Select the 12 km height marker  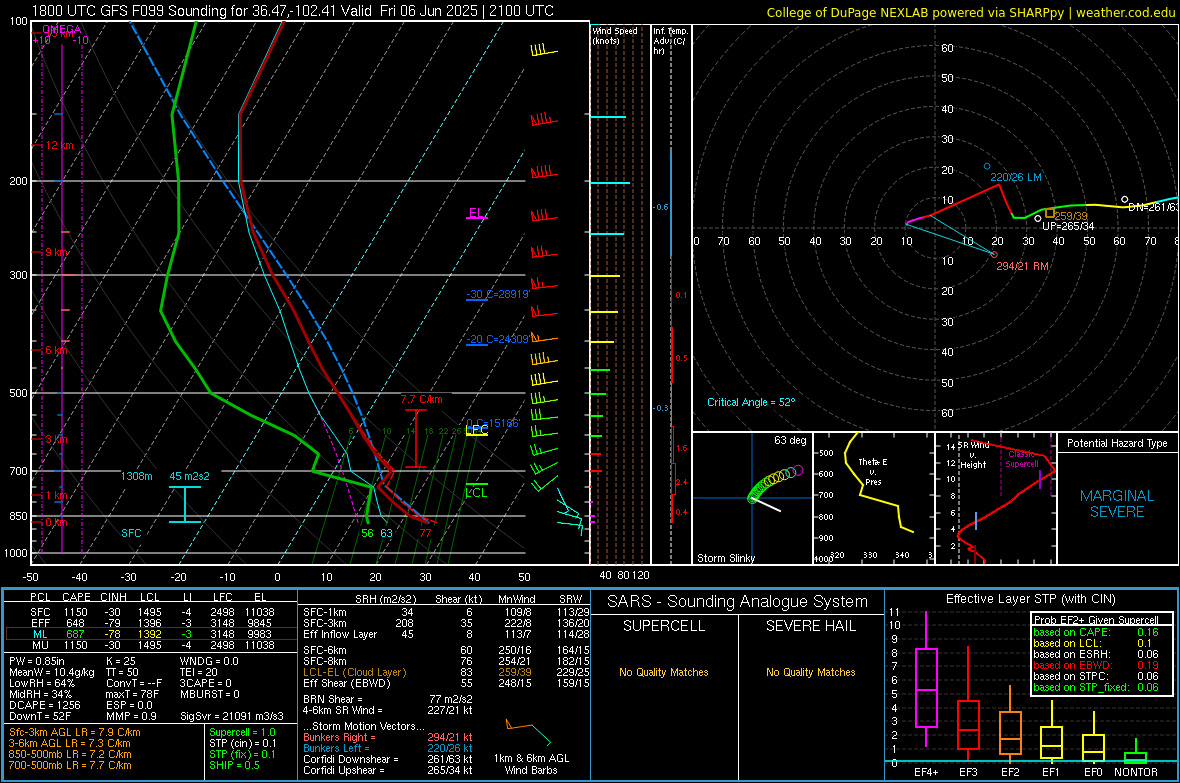[x=59, y=145]
